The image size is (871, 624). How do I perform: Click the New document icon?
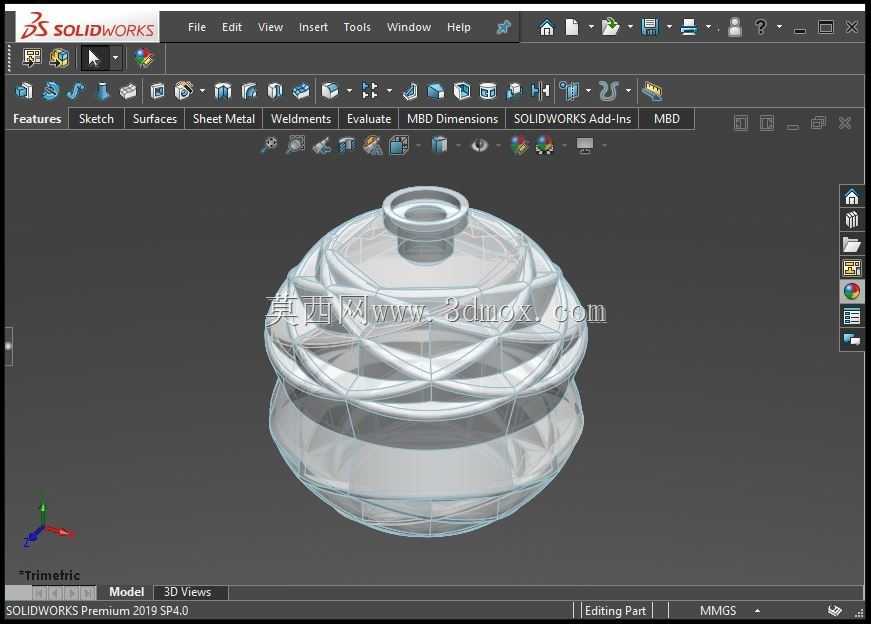click(x=572, y=27)
